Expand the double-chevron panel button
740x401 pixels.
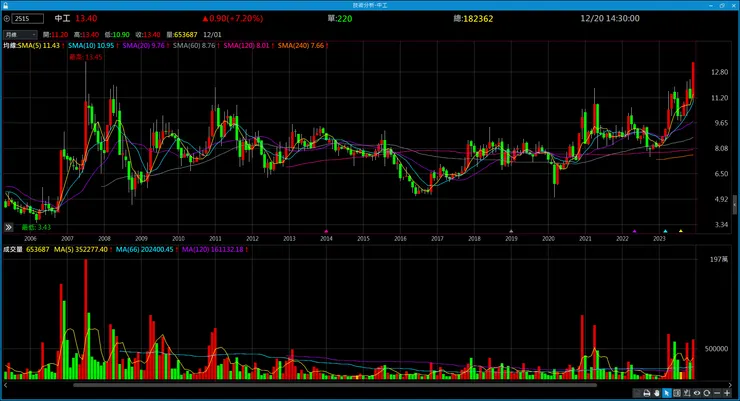click(x=8, y=227)
